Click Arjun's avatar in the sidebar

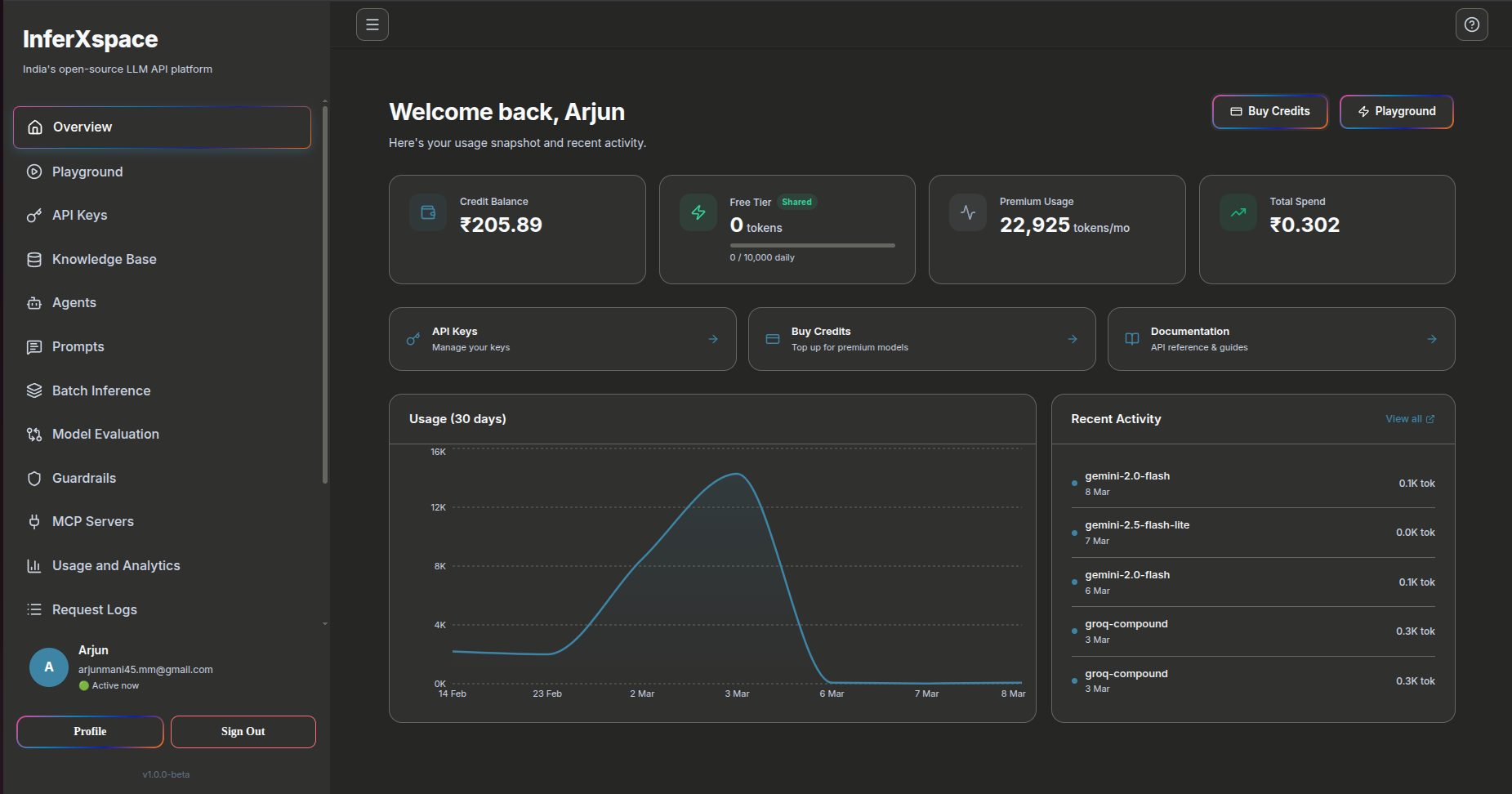coord(48,667)
